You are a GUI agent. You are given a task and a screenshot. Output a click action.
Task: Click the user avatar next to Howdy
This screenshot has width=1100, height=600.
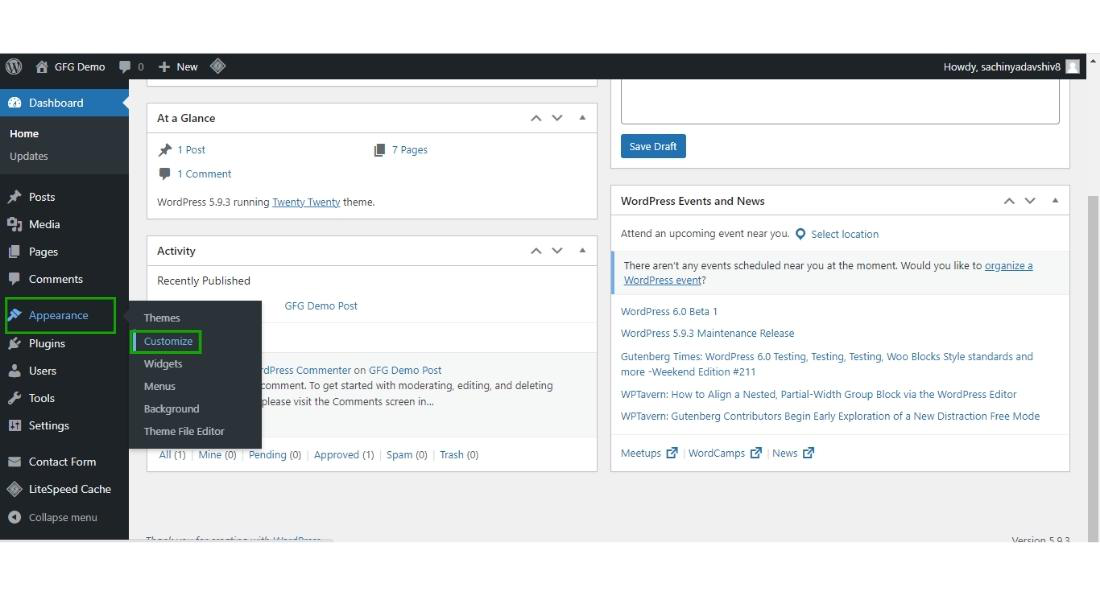[x=1072, y=67]
